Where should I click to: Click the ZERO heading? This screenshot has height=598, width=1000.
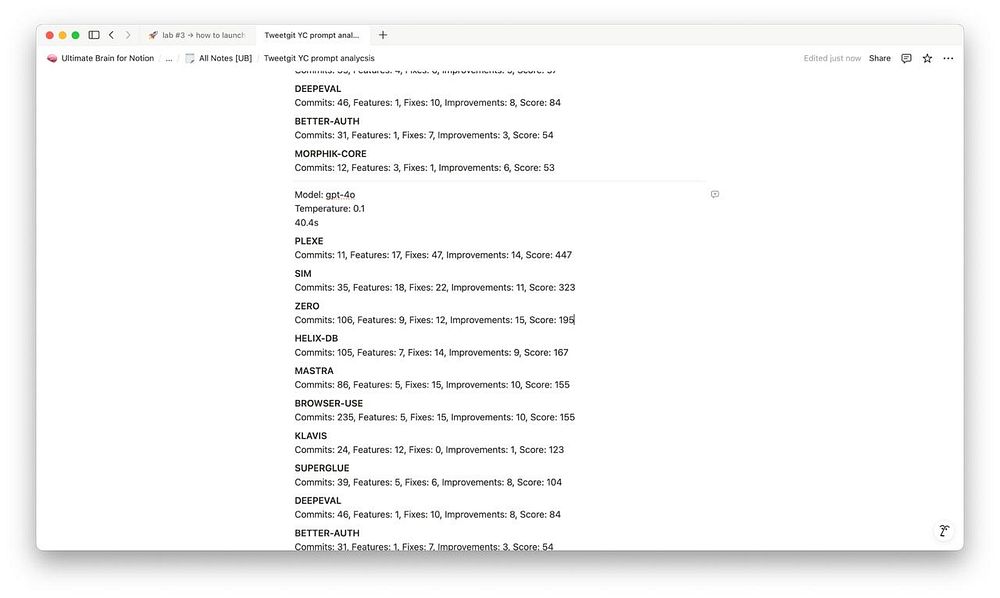pos(307,306)
